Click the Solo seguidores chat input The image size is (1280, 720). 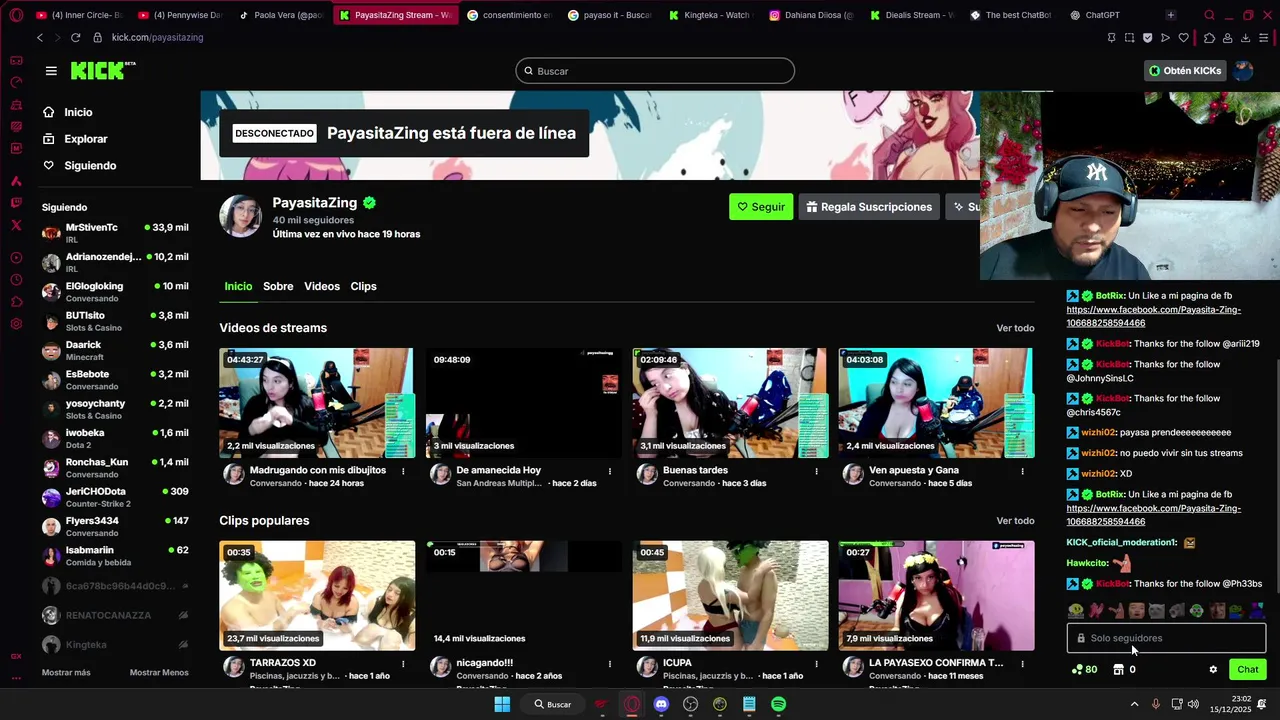[x=1166, y=638]
